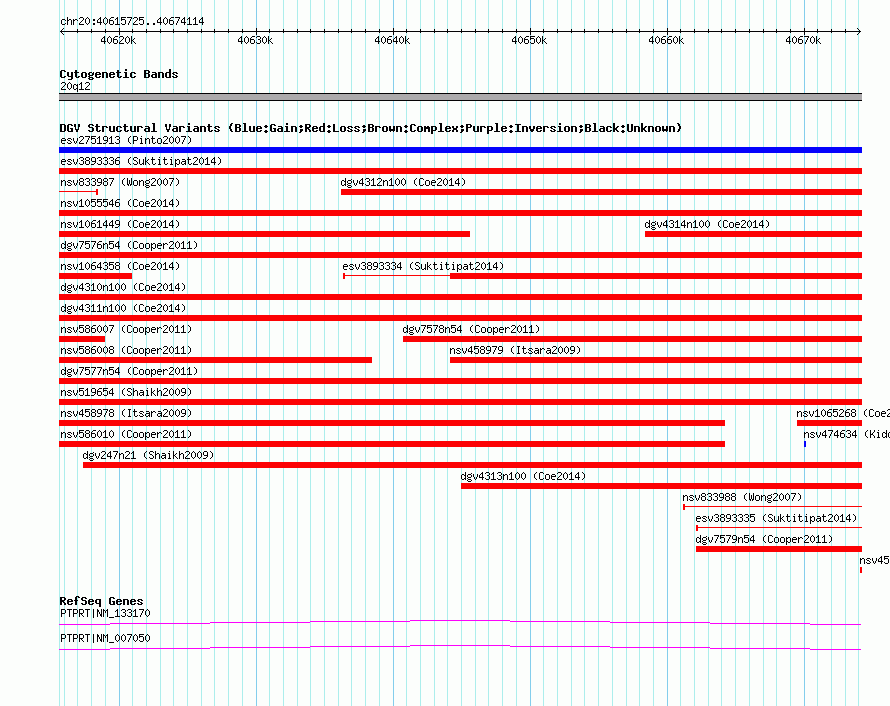This screenshot has width=890, height=706.
Task: Click the dgv7577n54 (Cooper2011) label
Action: pos(129,371)
